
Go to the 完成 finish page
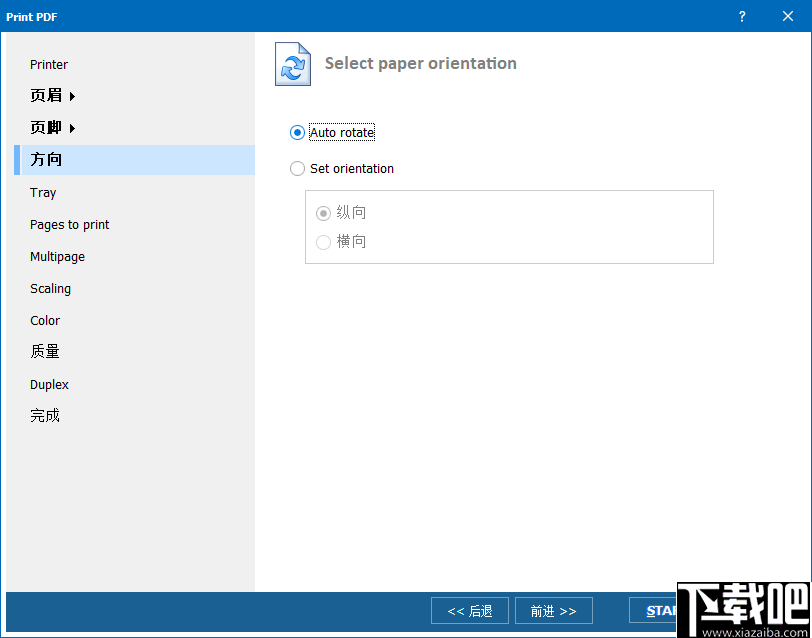(x=45, y=415)
